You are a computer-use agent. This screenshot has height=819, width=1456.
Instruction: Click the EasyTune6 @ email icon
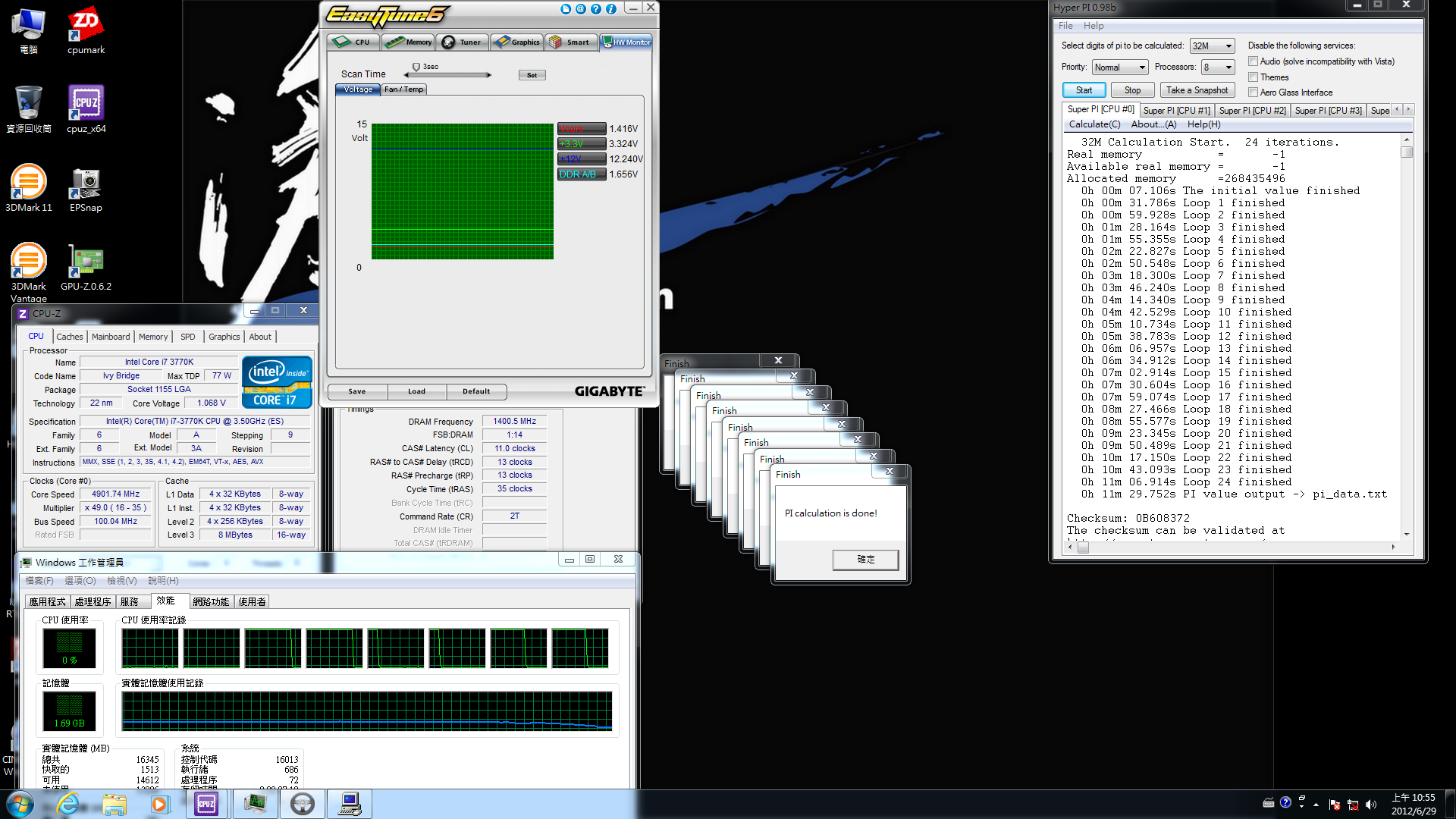(581, 9)
